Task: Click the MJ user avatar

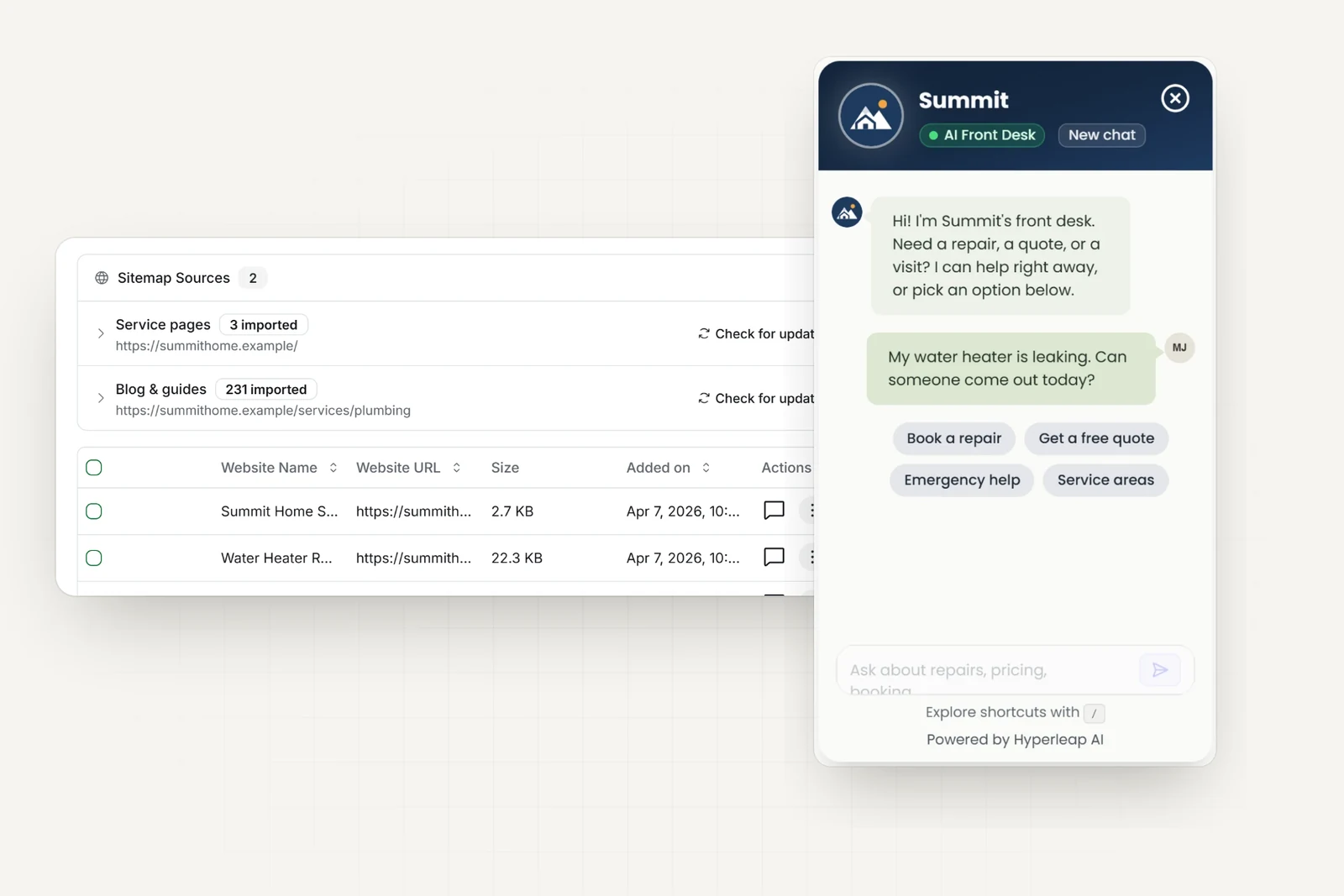Action: tap(1179, 348)
